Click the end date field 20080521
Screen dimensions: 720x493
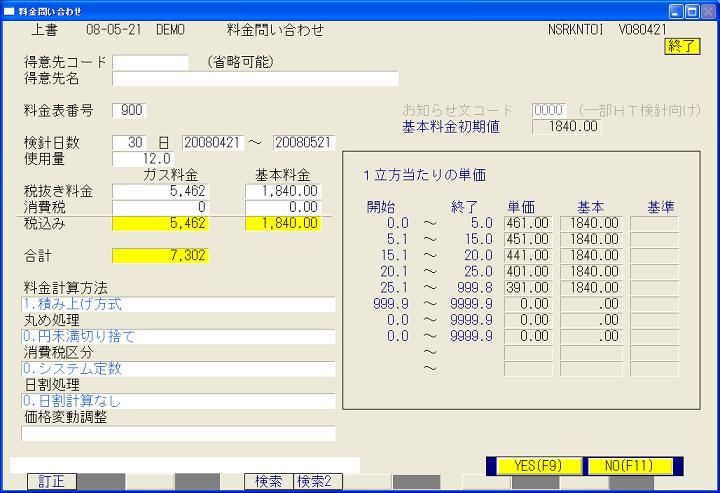[304, 142]
